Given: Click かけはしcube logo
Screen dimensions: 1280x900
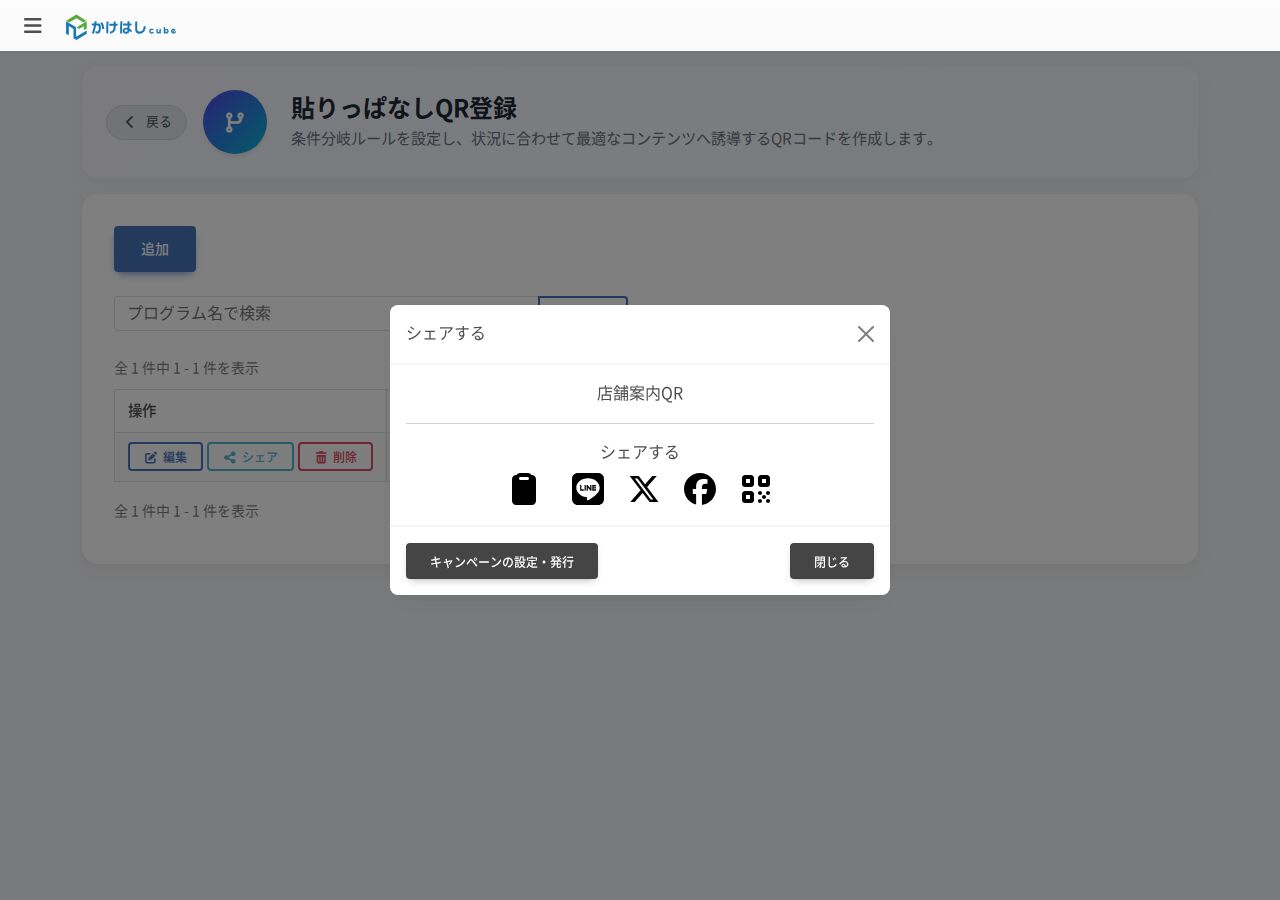Looking at the screenshot, I should [121, 27].
